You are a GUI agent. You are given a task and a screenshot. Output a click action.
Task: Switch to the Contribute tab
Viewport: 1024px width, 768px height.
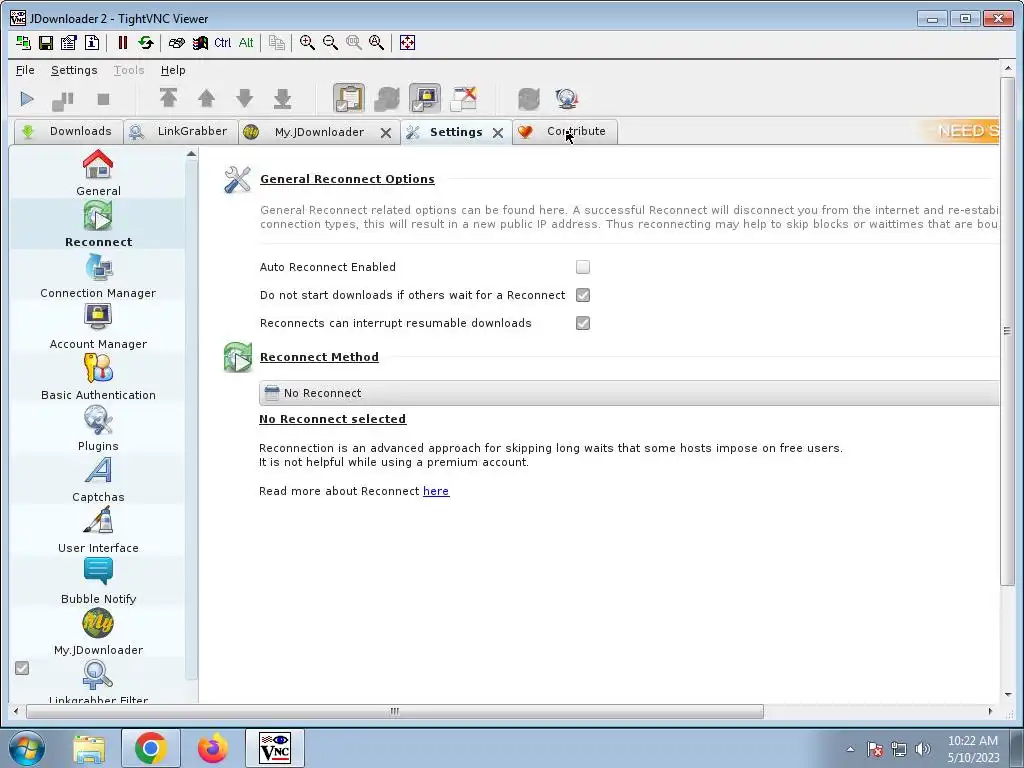tap(565, 131)
